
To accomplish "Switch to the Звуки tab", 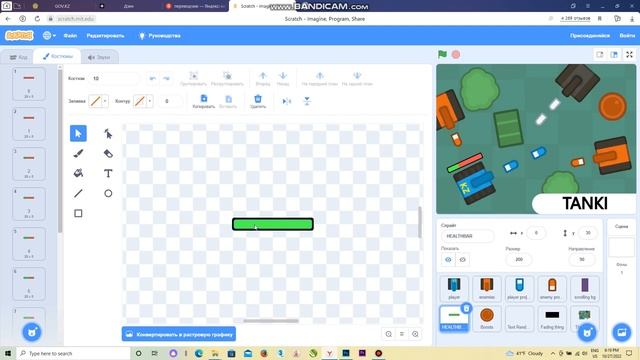I will point(99,57).
